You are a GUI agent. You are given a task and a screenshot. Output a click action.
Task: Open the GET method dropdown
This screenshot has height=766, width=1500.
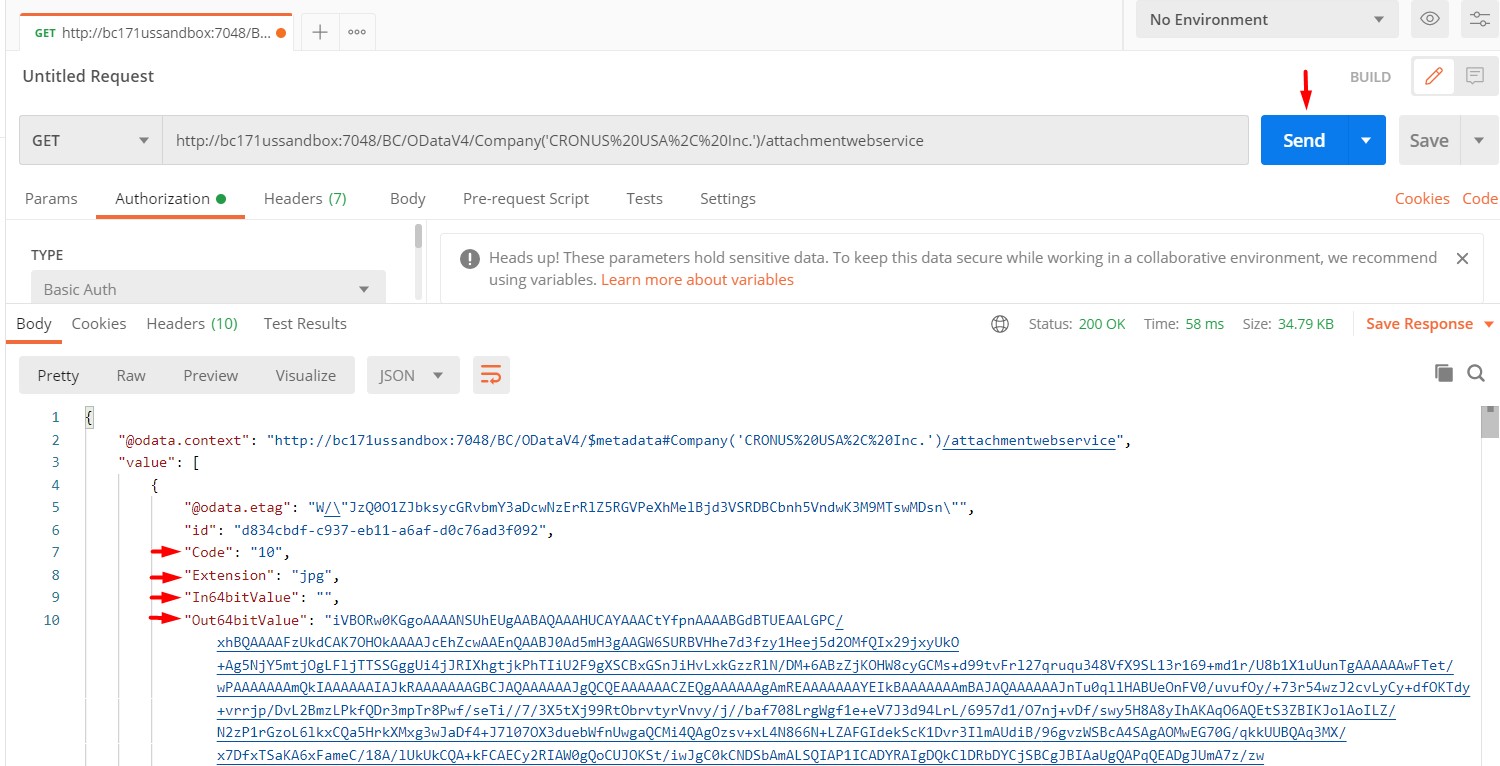click(89, 139)
